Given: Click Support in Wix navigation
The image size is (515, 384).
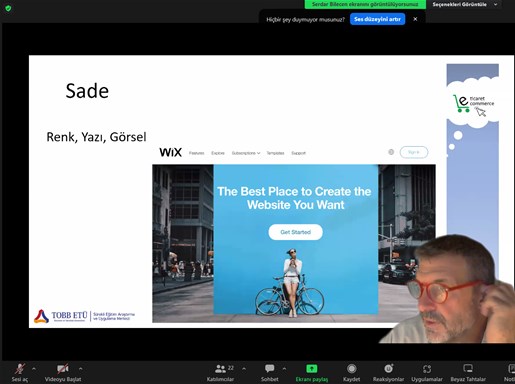Looking at the screenshot, I should (298, 153).
